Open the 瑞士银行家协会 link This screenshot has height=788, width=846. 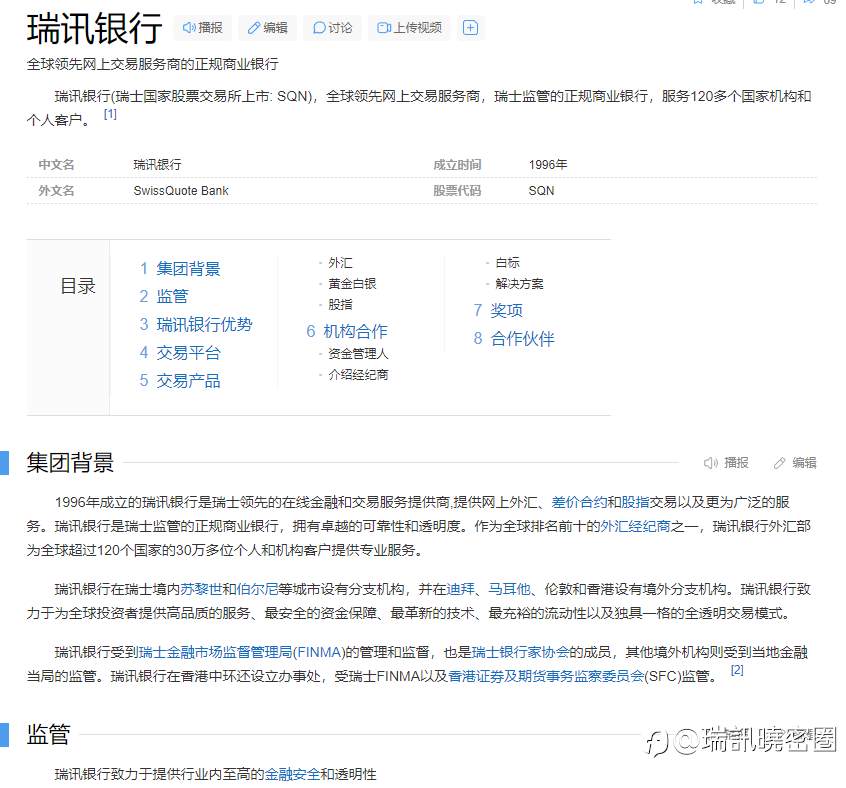click(x=520, y=653)
